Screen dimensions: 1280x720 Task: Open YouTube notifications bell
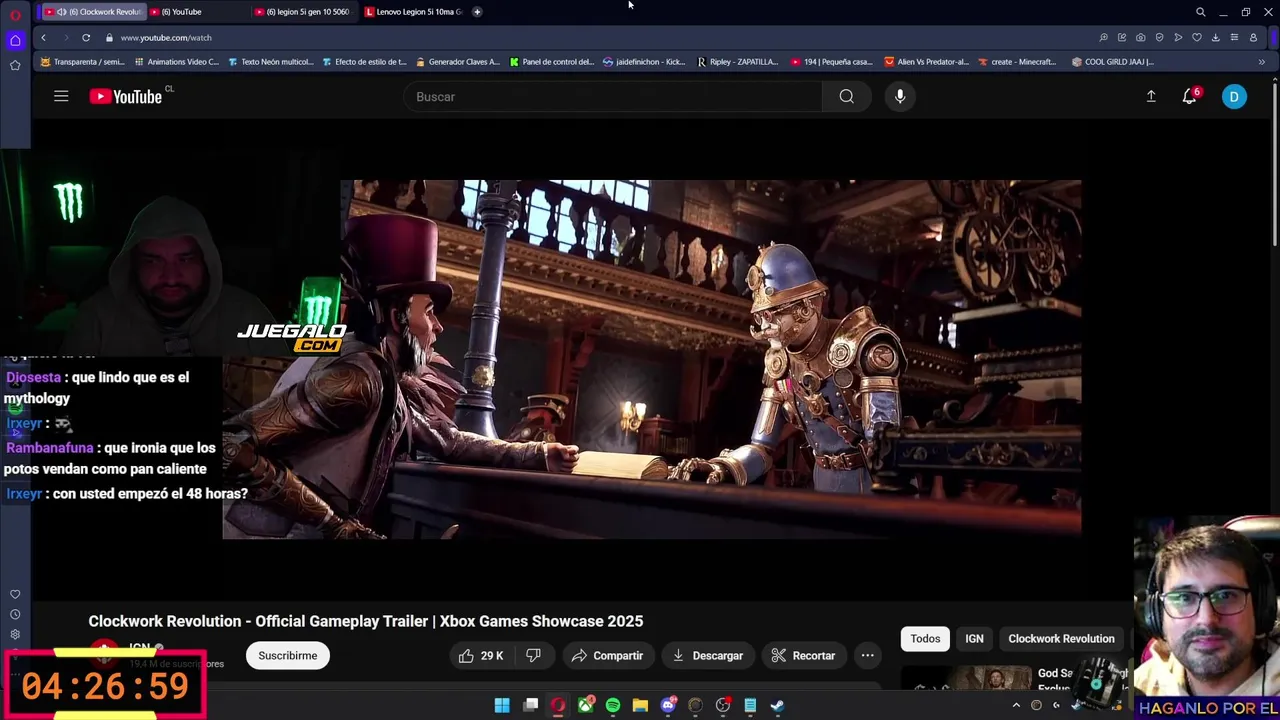click(x=1190, y=96)
